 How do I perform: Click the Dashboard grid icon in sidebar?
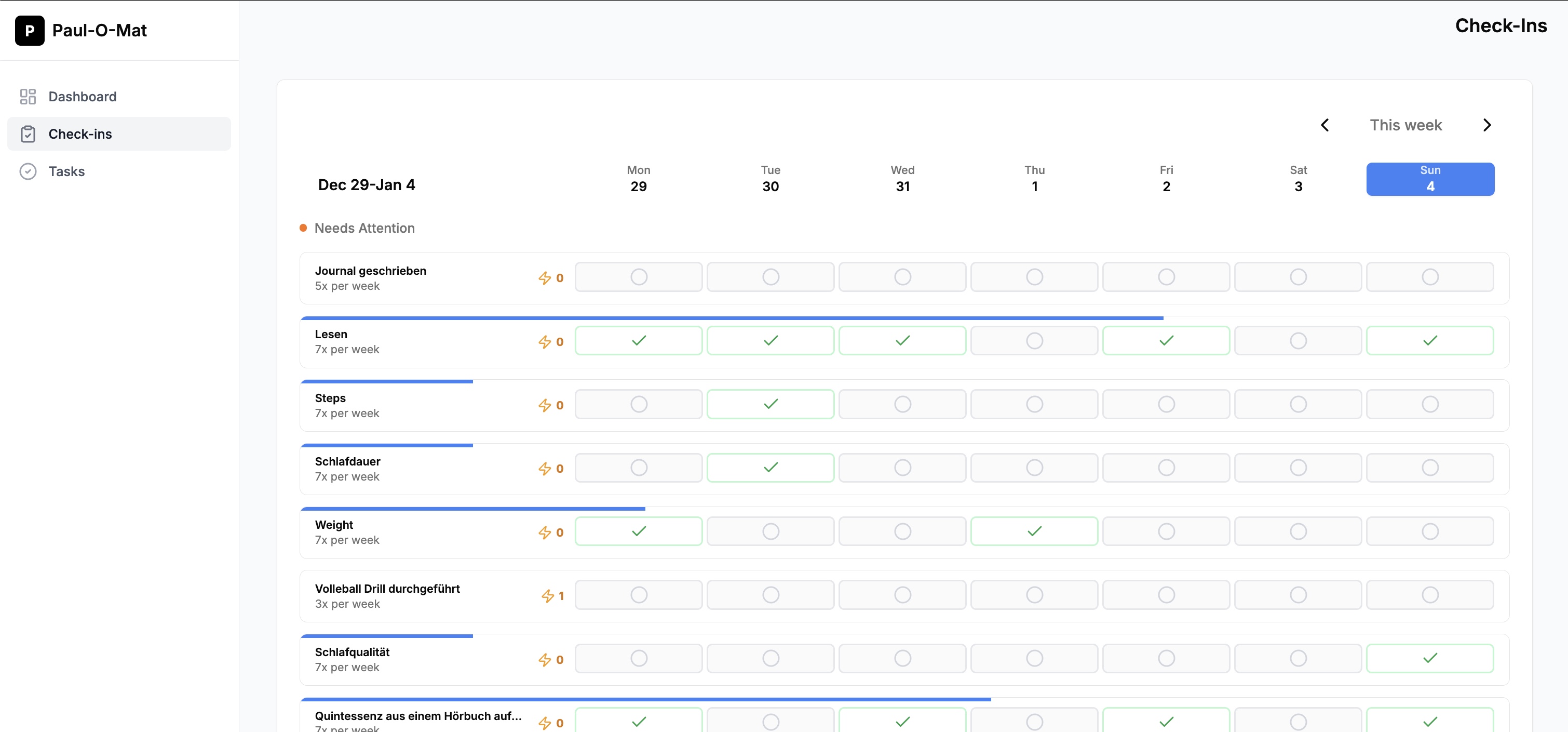coord(28,97)
